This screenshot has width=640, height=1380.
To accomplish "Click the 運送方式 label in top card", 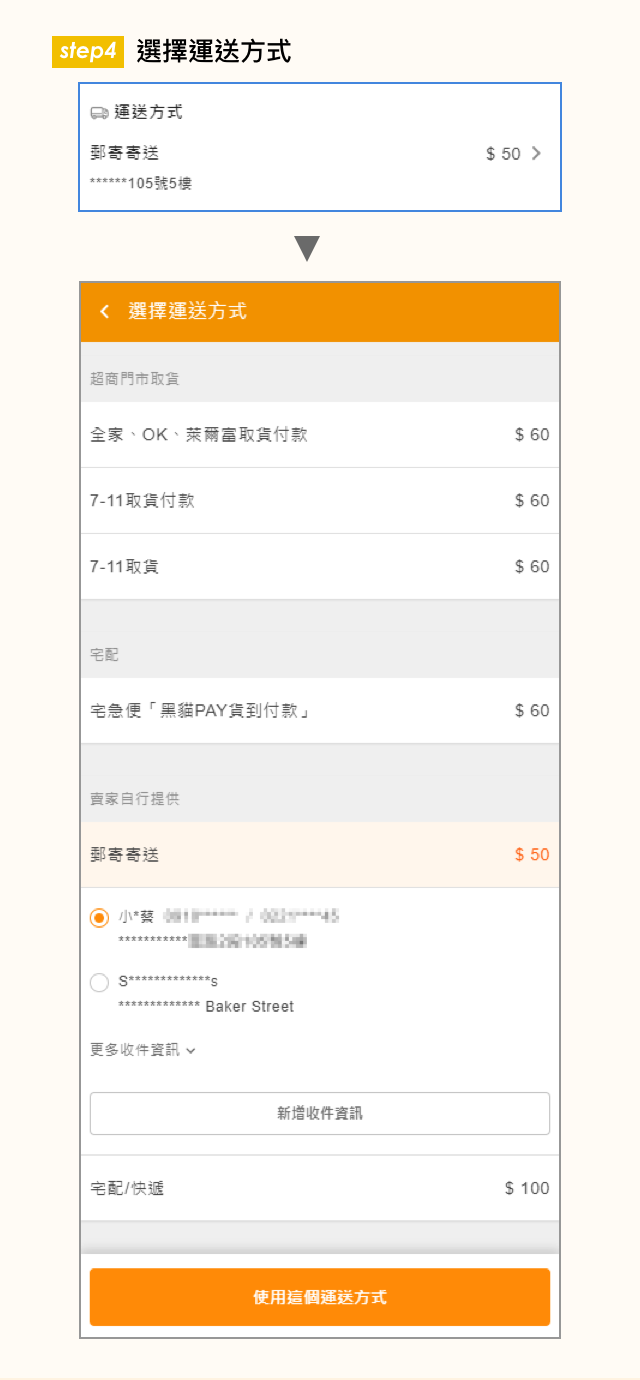I will pyautogui.click(x=148, y=113).
